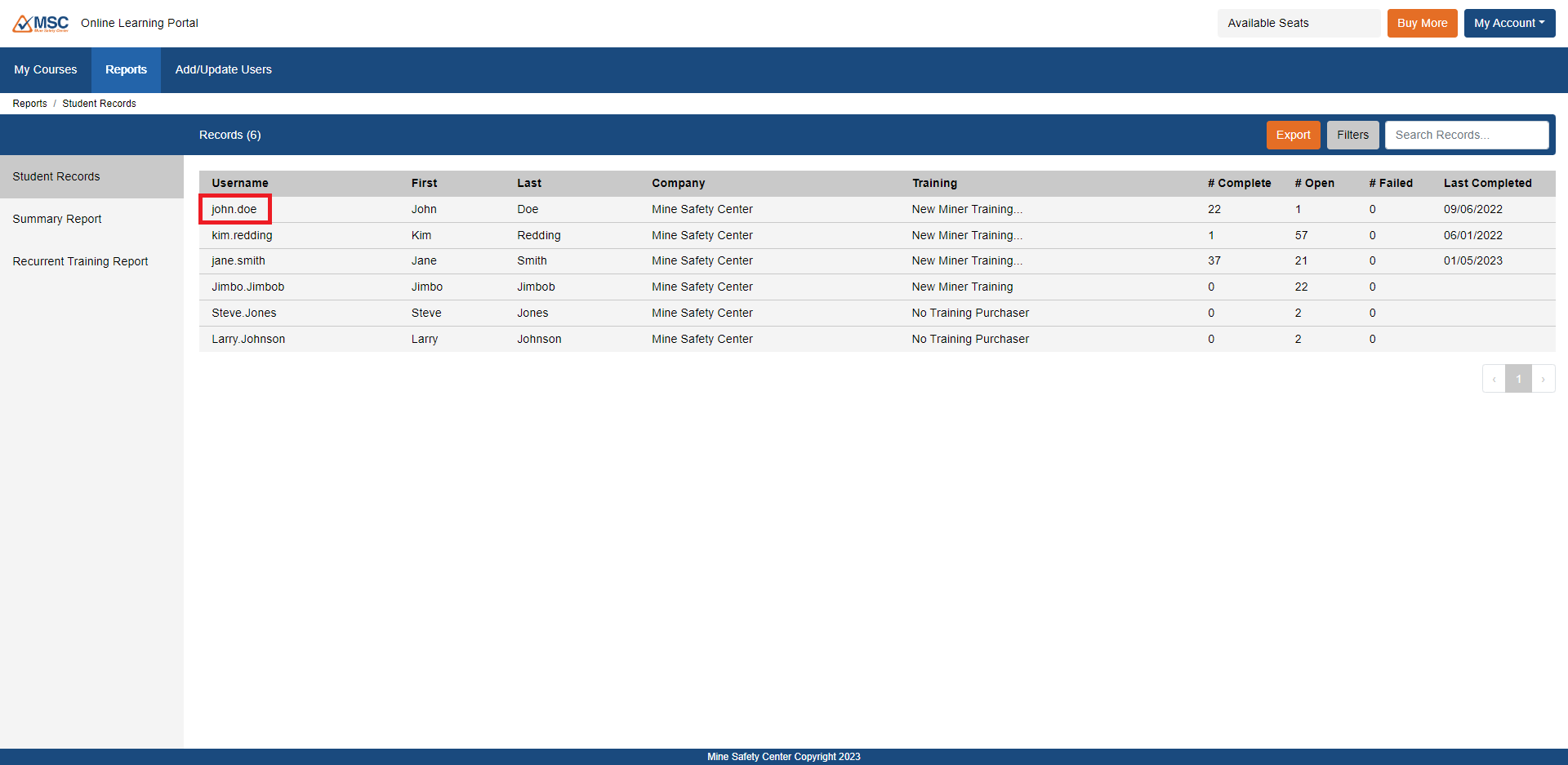Open the Filters panel
The width and height of the screenshot is (1568, 765).
point(1352,135)
